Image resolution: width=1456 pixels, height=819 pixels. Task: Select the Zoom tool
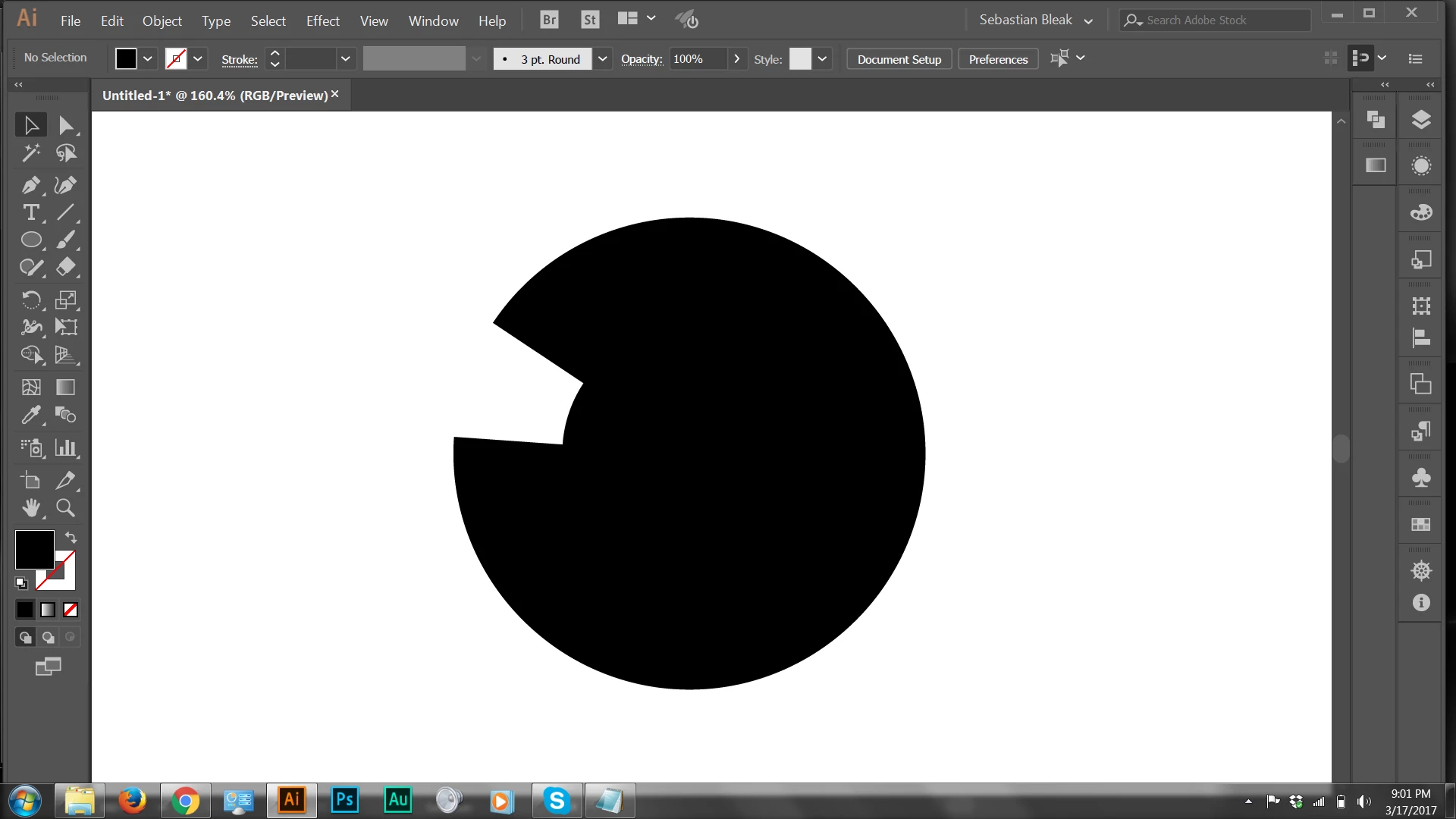click(66, 507)
